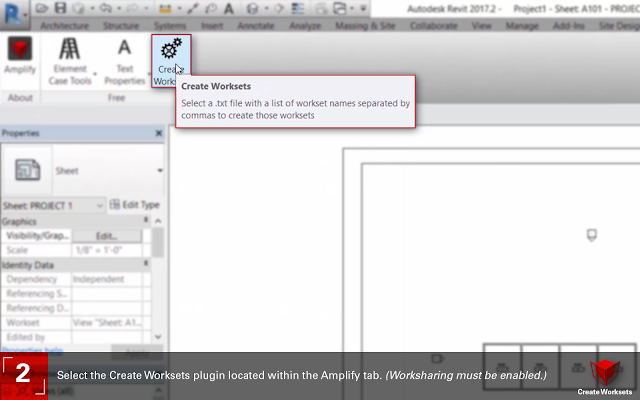Open the 3D View dropdown arrow
Viewport: 640px width, 400px height.
click(x=266, y=8)
